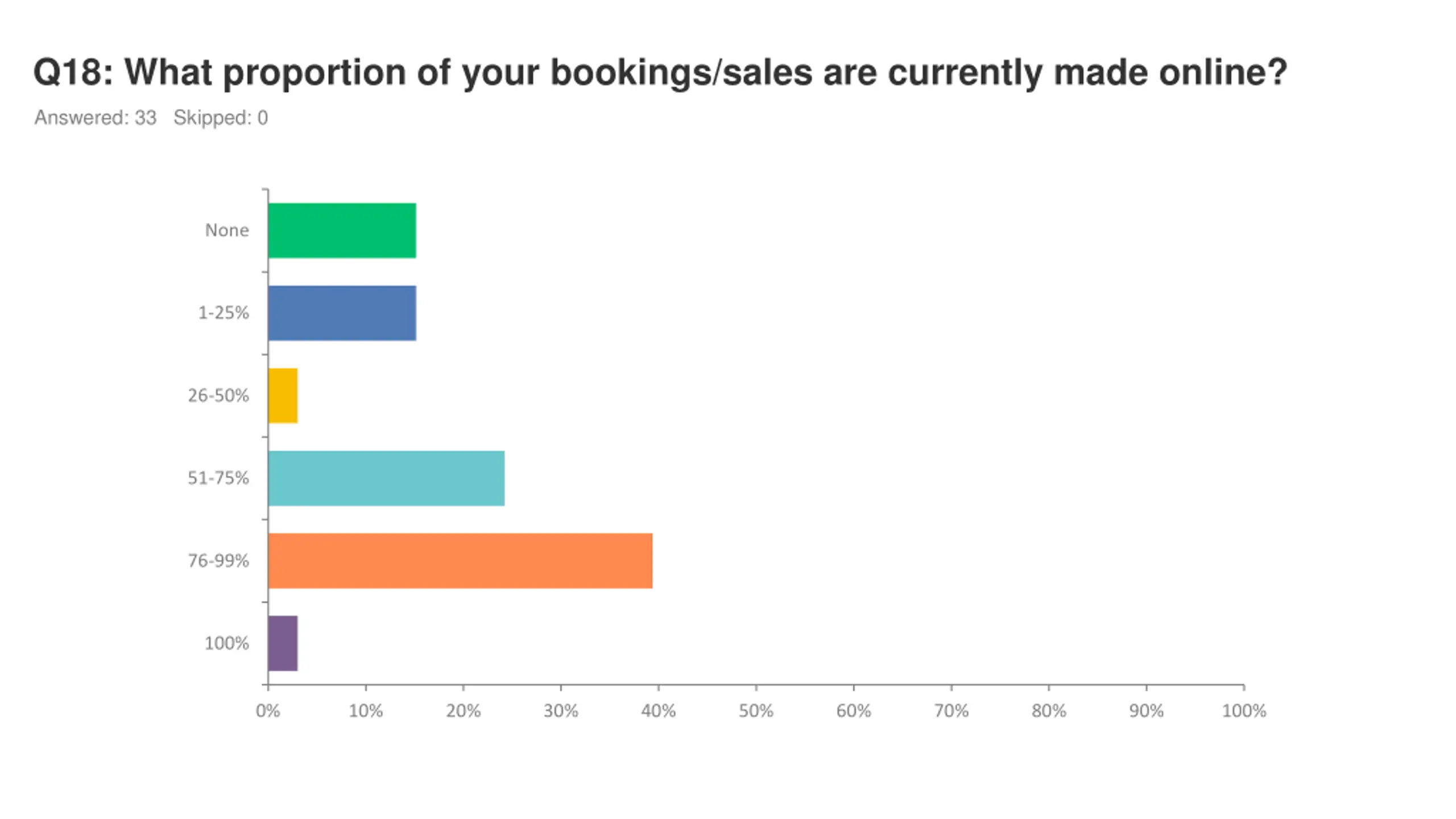Select the purple 100% category bar

tap(283, 643)
